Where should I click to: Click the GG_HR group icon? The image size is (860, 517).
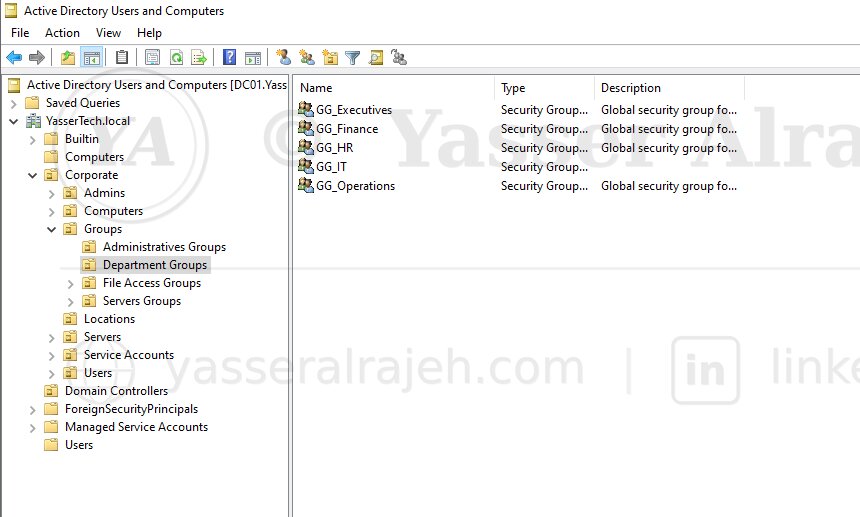pos(305,147)
